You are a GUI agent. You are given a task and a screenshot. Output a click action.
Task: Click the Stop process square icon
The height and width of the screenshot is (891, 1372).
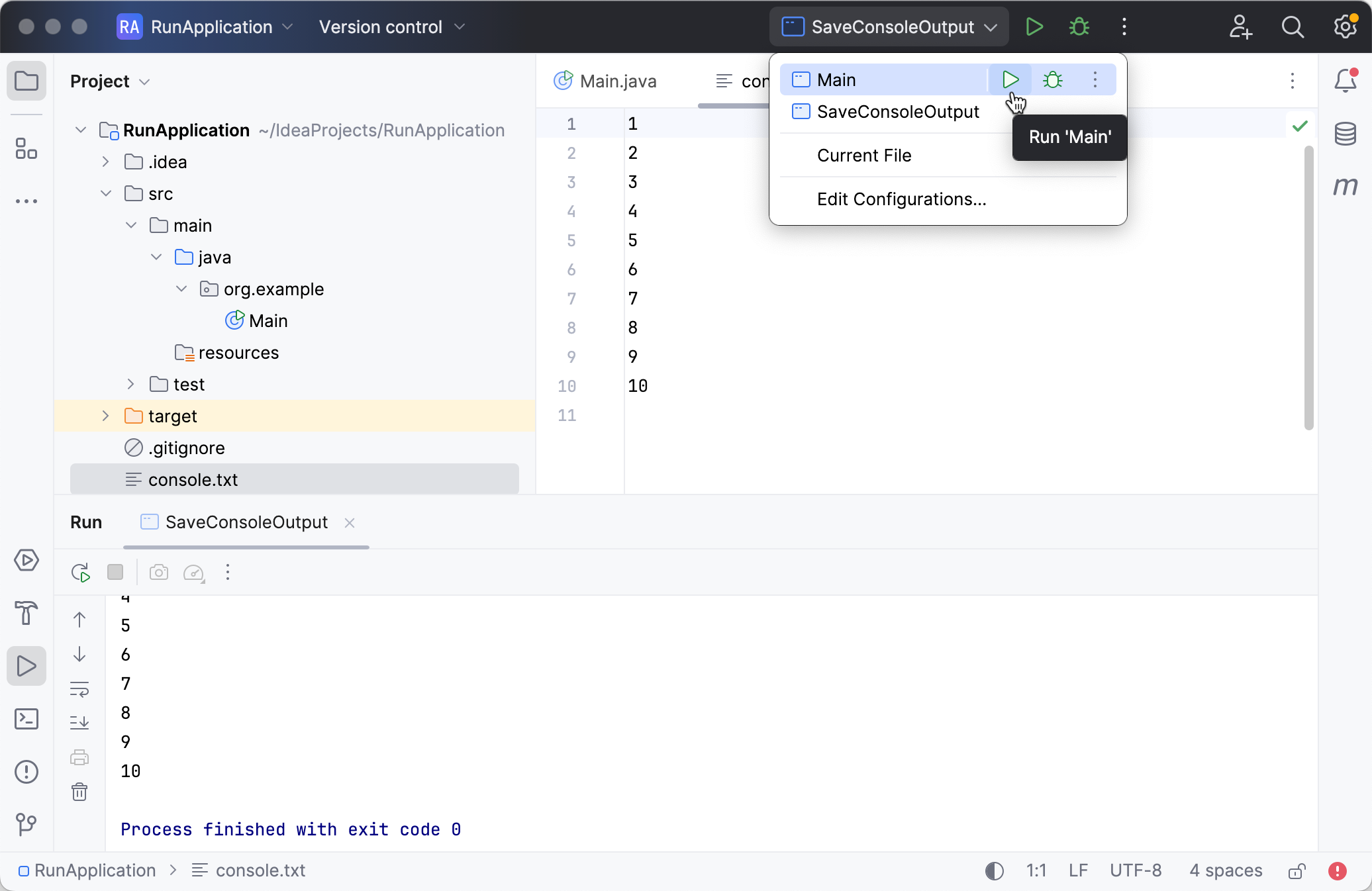(115, 572)
